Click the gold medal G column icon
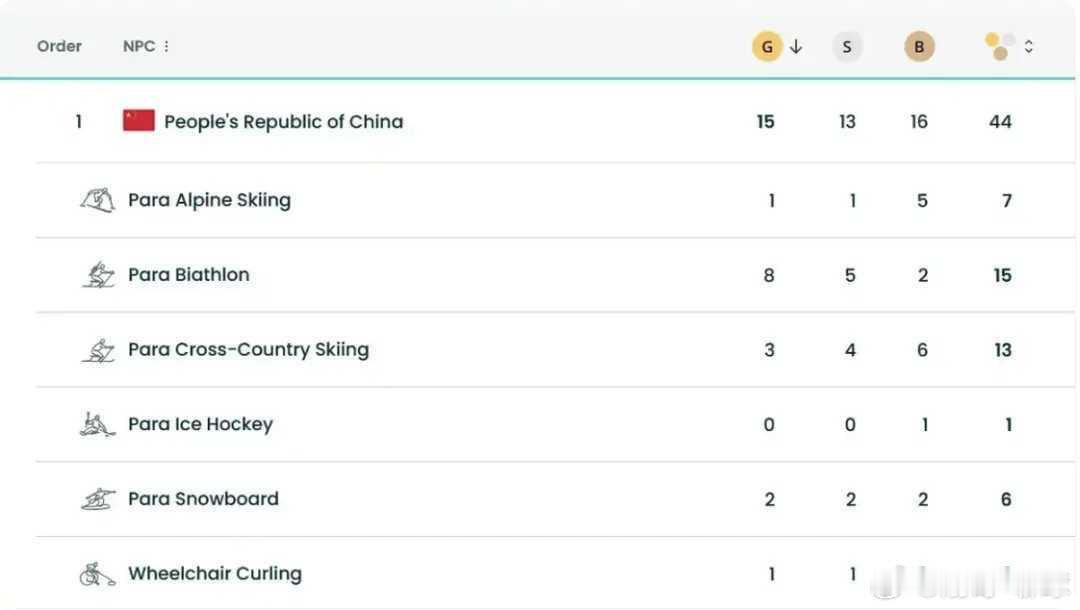Image resolution: width=1080 pixels, height=610 pixels. (767, 46)
